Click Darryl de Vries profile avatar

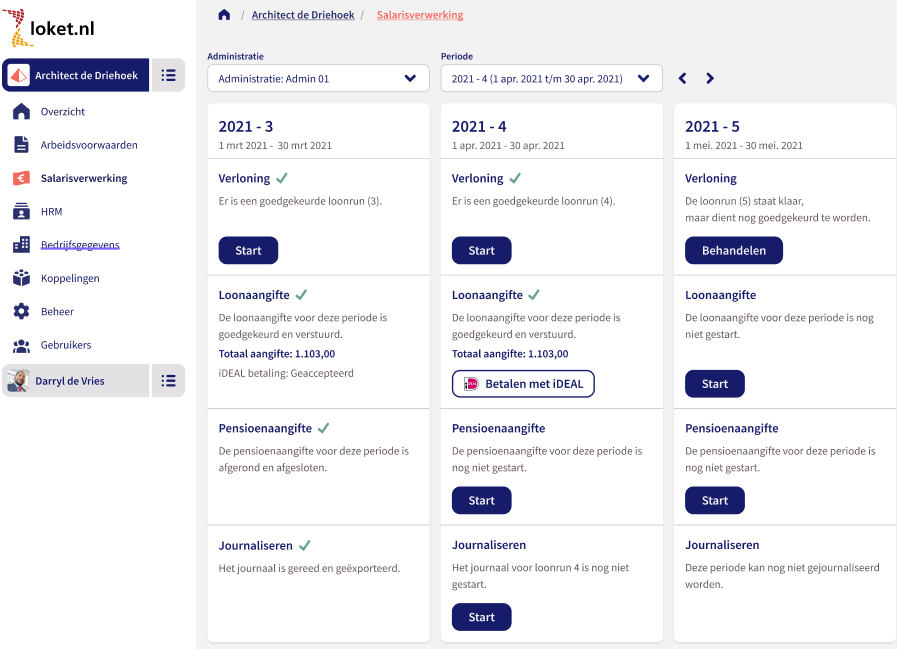click(x=18, y=381)
